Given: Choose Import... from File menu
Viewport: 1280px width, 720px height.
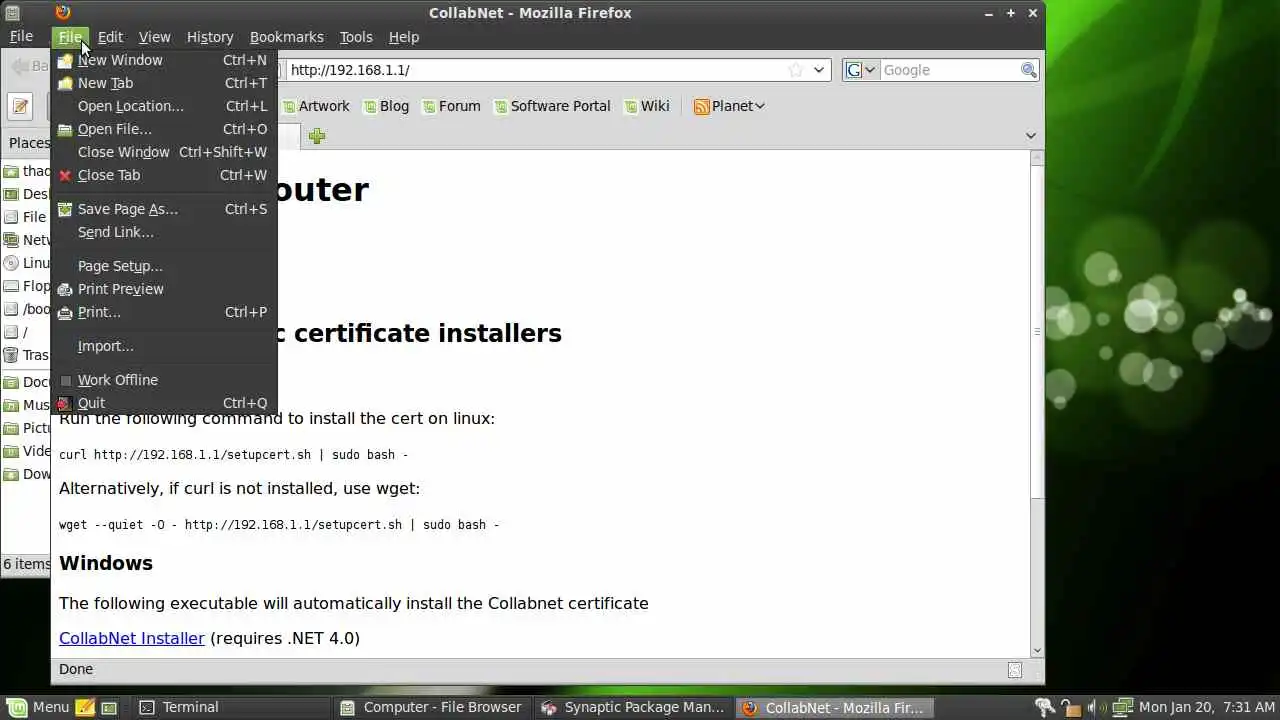Looking at the screenshot, I should [164, 346].
